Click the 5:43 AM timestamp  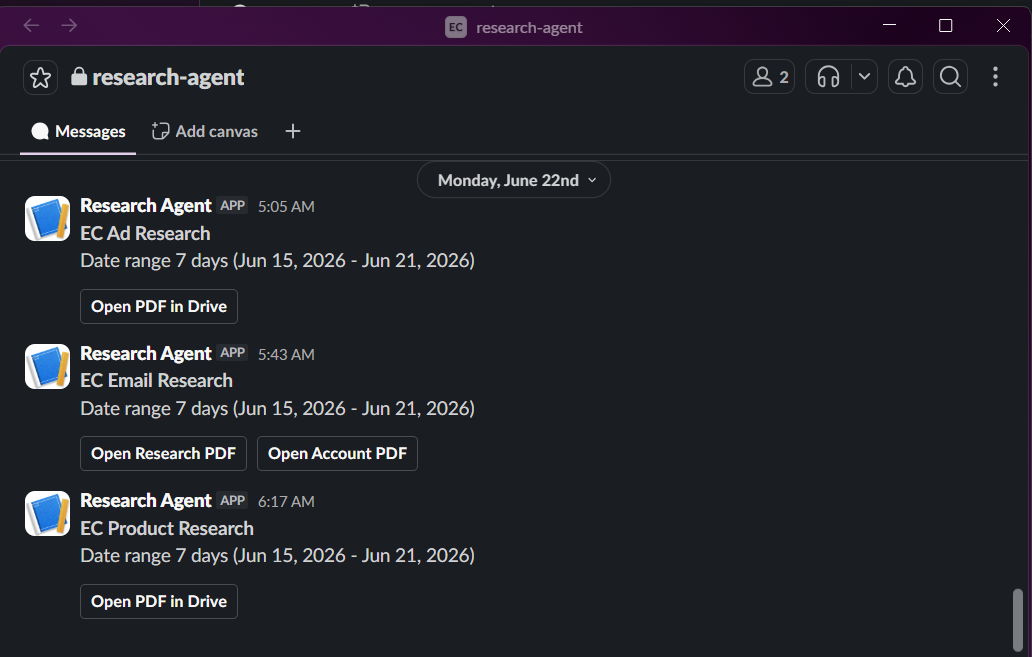tap(286, 354)
